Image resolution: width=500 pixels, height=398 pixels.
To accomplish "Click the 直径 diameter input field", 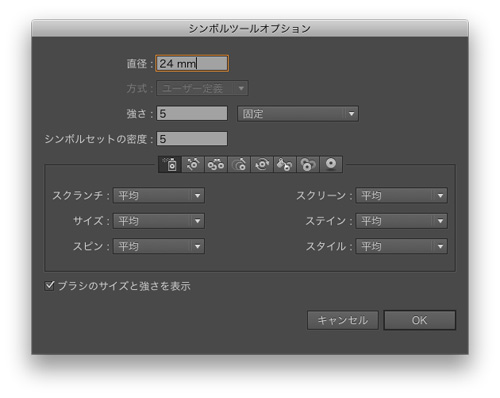I will coord(192,63).
